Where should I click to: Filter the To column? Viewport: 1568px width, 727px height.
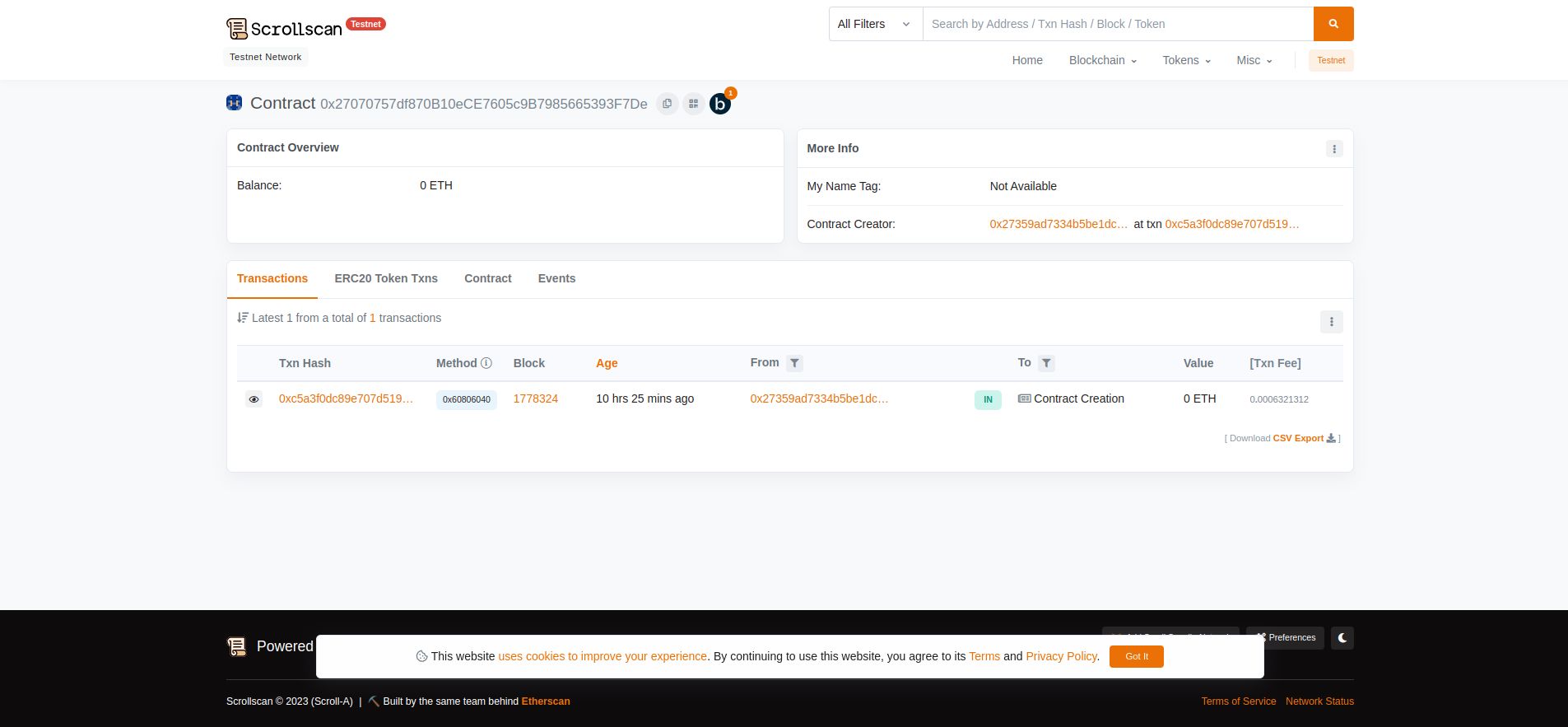[x=1046, y=363]
